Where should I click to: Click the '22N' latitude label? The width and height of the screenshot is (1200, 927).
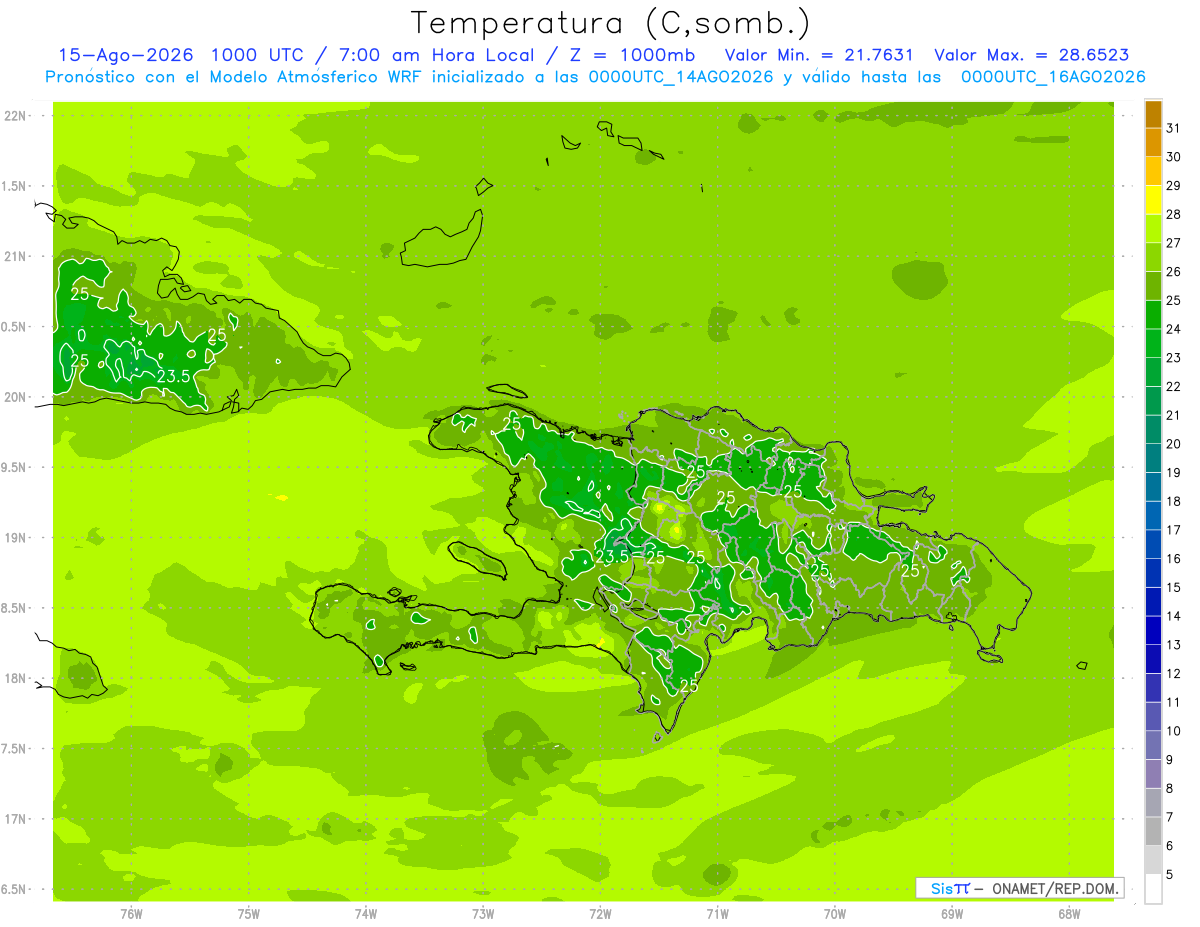pyautogui.click(x=14, y=116)
